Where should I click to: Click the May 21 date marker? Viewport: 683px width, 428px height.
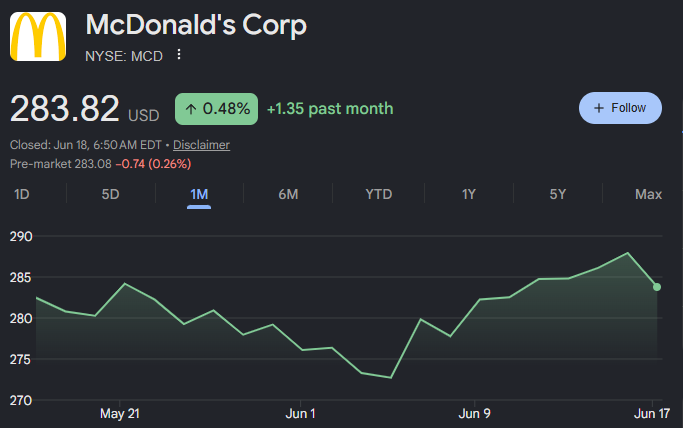pos(120,413)
